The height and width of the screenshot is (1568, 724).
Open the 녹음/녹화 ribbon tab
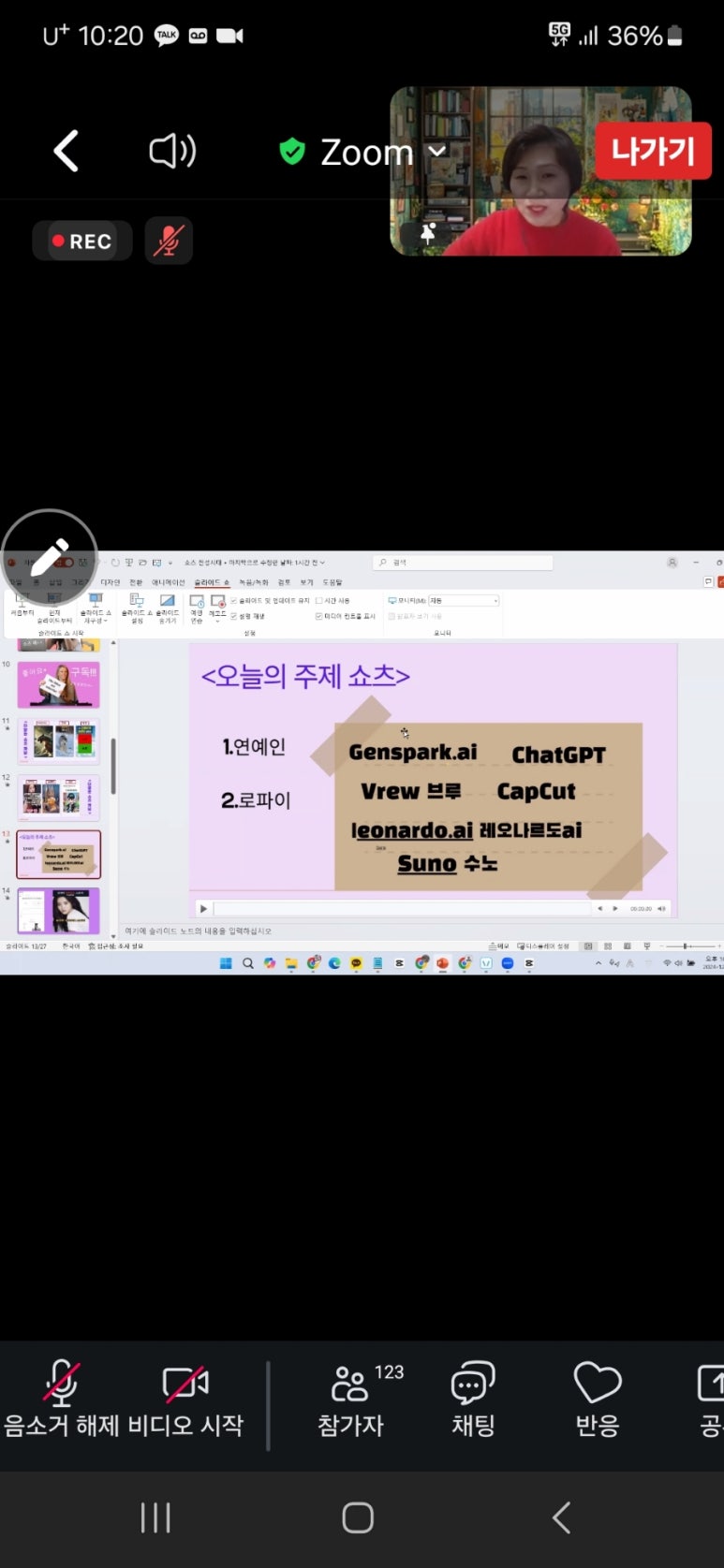coord(253,582)
